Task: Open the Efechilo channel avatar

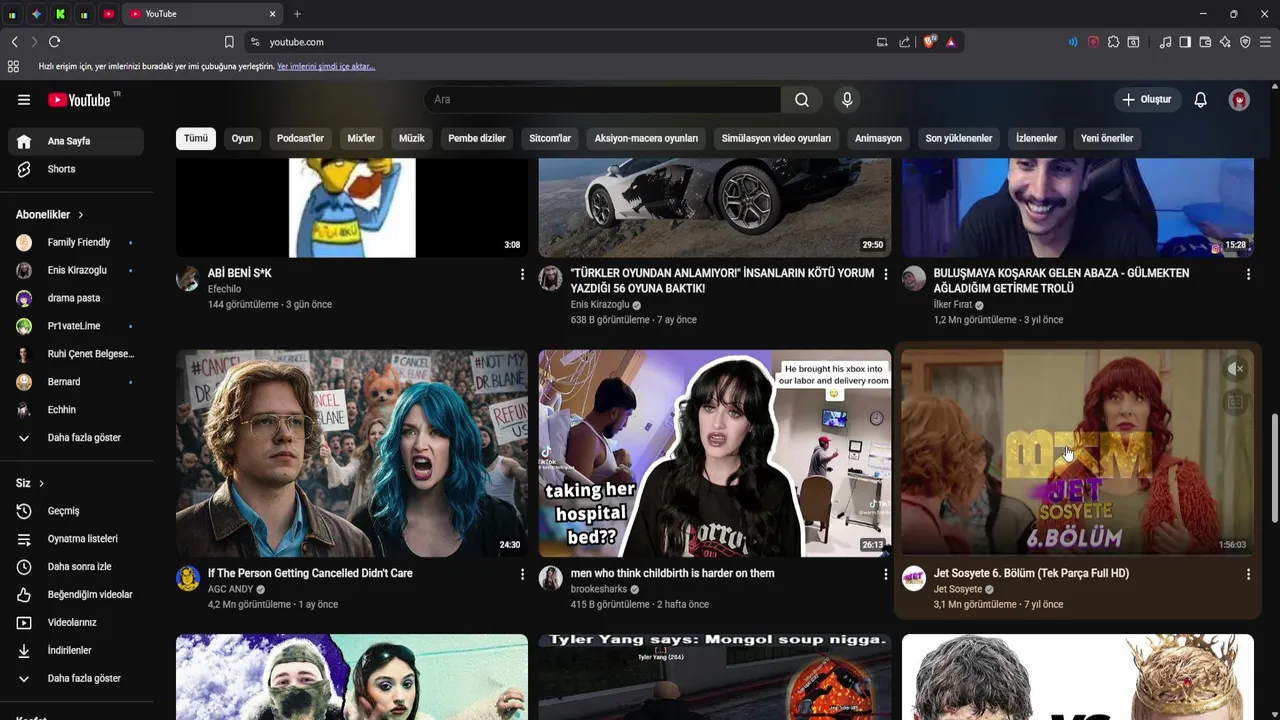Action: click(188, 279)
